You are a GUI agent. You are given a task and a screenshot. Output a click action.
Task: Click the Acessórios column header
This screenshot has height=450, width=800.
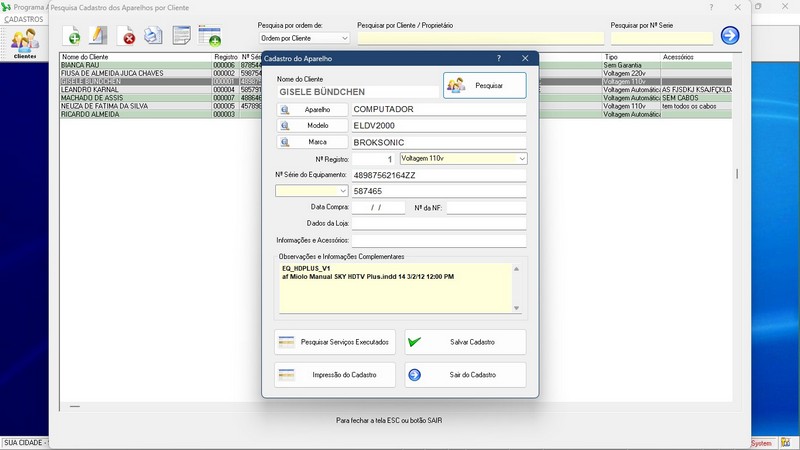(696, 57)
